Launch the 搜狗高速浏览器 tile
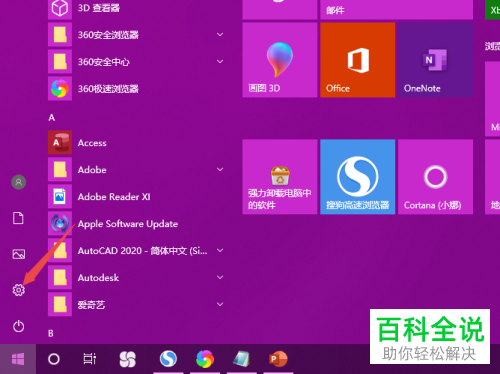500x374 pixels. point(358,177)
